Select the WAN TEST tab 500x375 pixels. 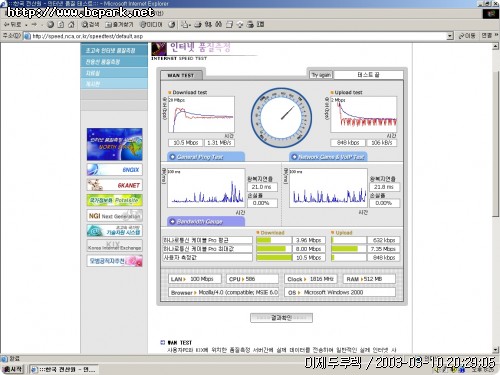tap(181, 75)
